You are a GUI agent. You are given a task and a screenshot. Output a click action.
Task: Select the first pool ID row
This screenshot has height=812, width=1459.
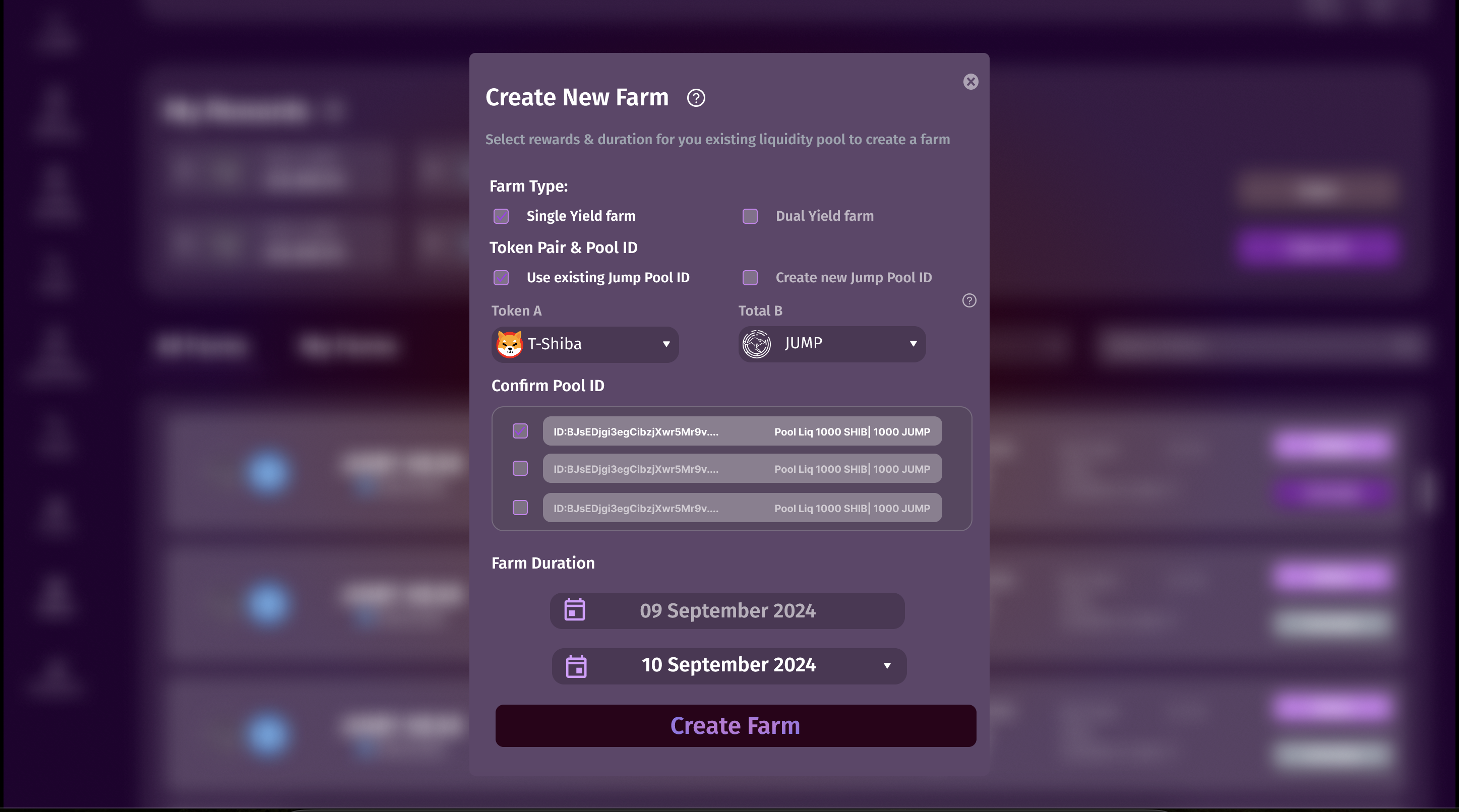tap(742, 431)
